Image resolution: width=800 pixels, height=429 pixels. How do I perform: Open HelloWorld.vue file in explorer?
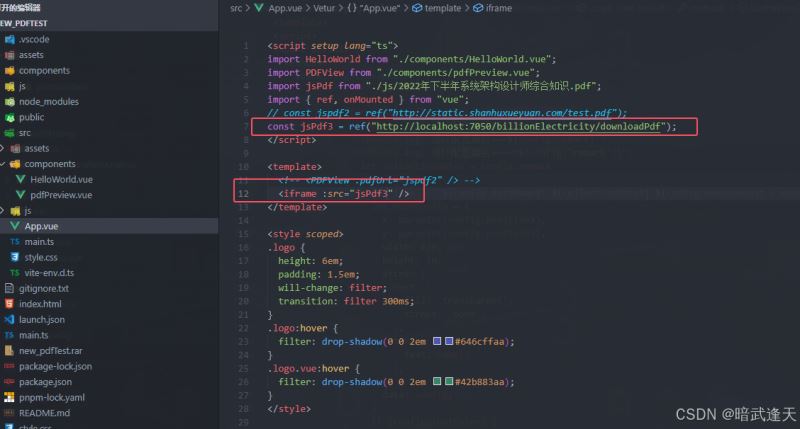pyautogui.click(x=61, y=180)
